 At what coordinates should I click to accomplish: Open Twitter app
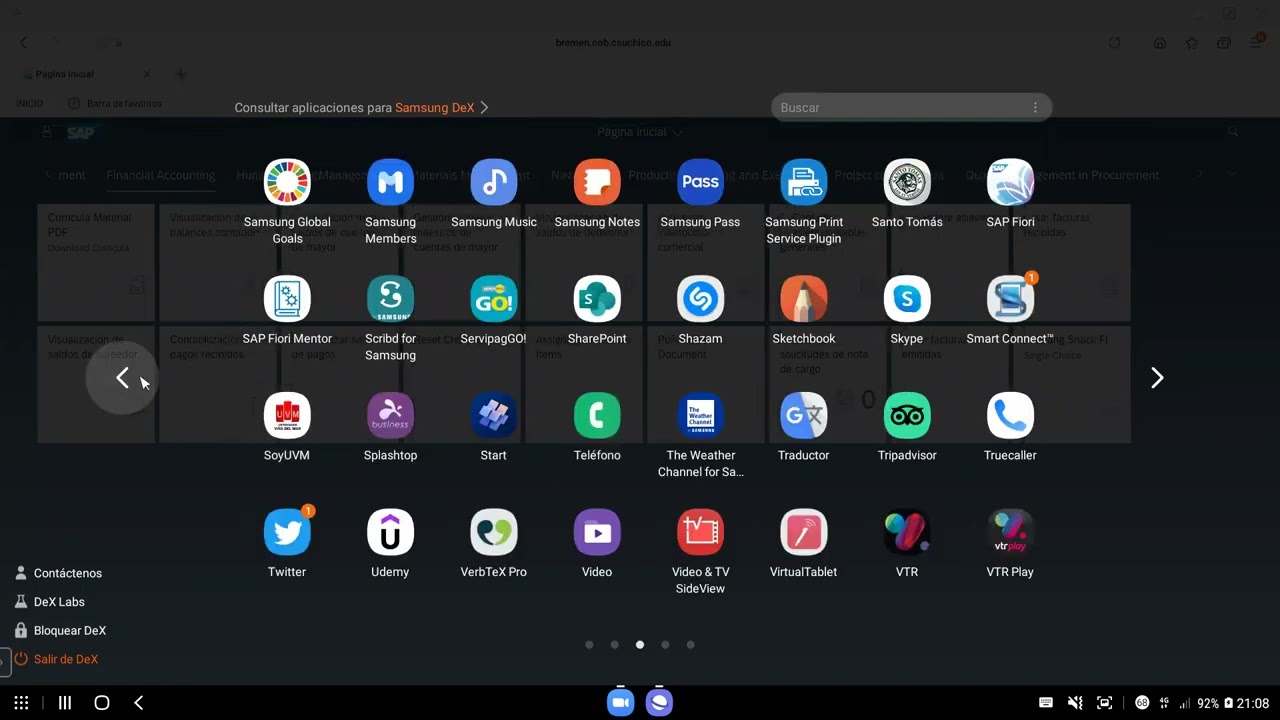click(x=287, y=533)
